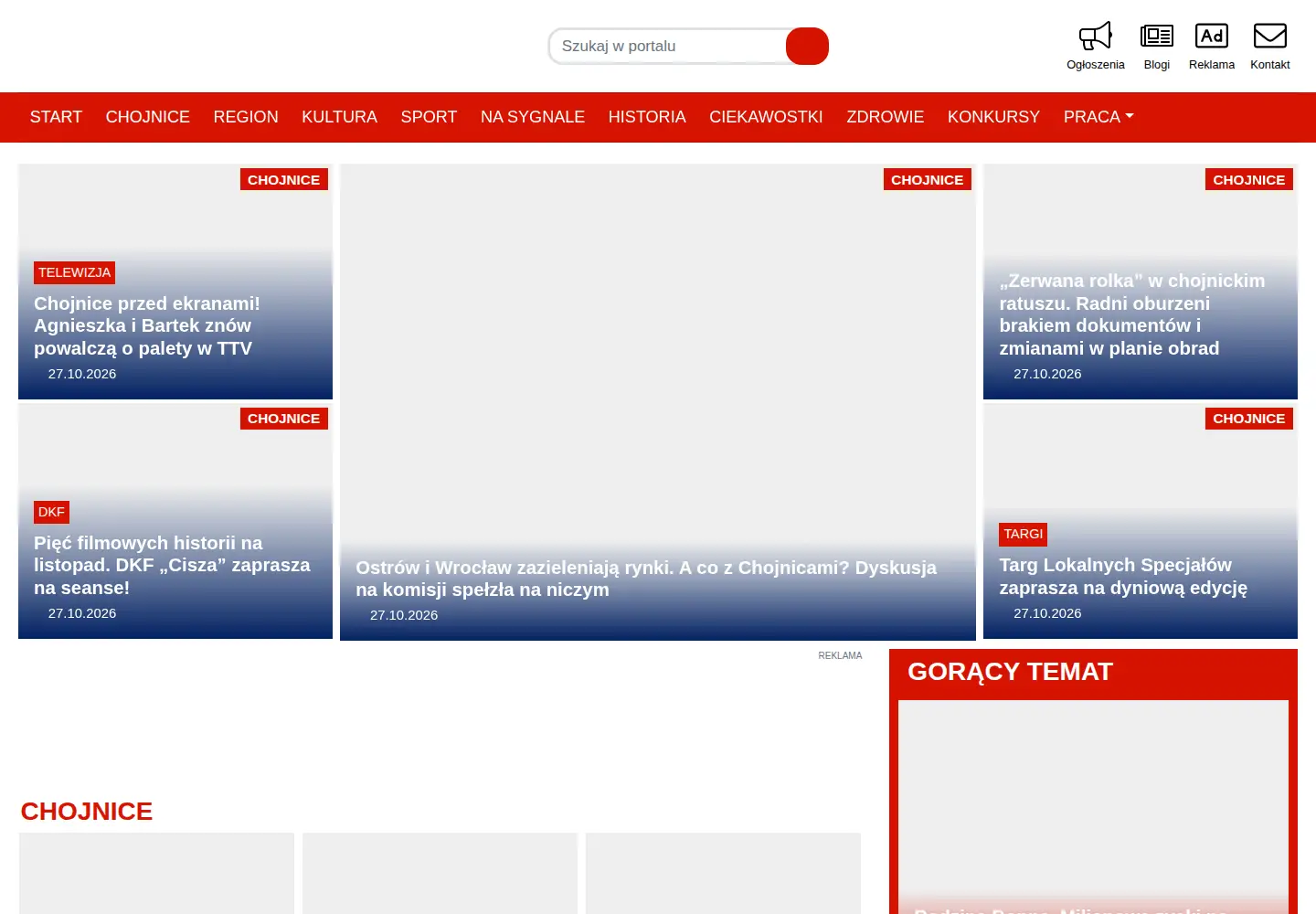Click CHOJNICE badge on DKF article card

point(283,418)
